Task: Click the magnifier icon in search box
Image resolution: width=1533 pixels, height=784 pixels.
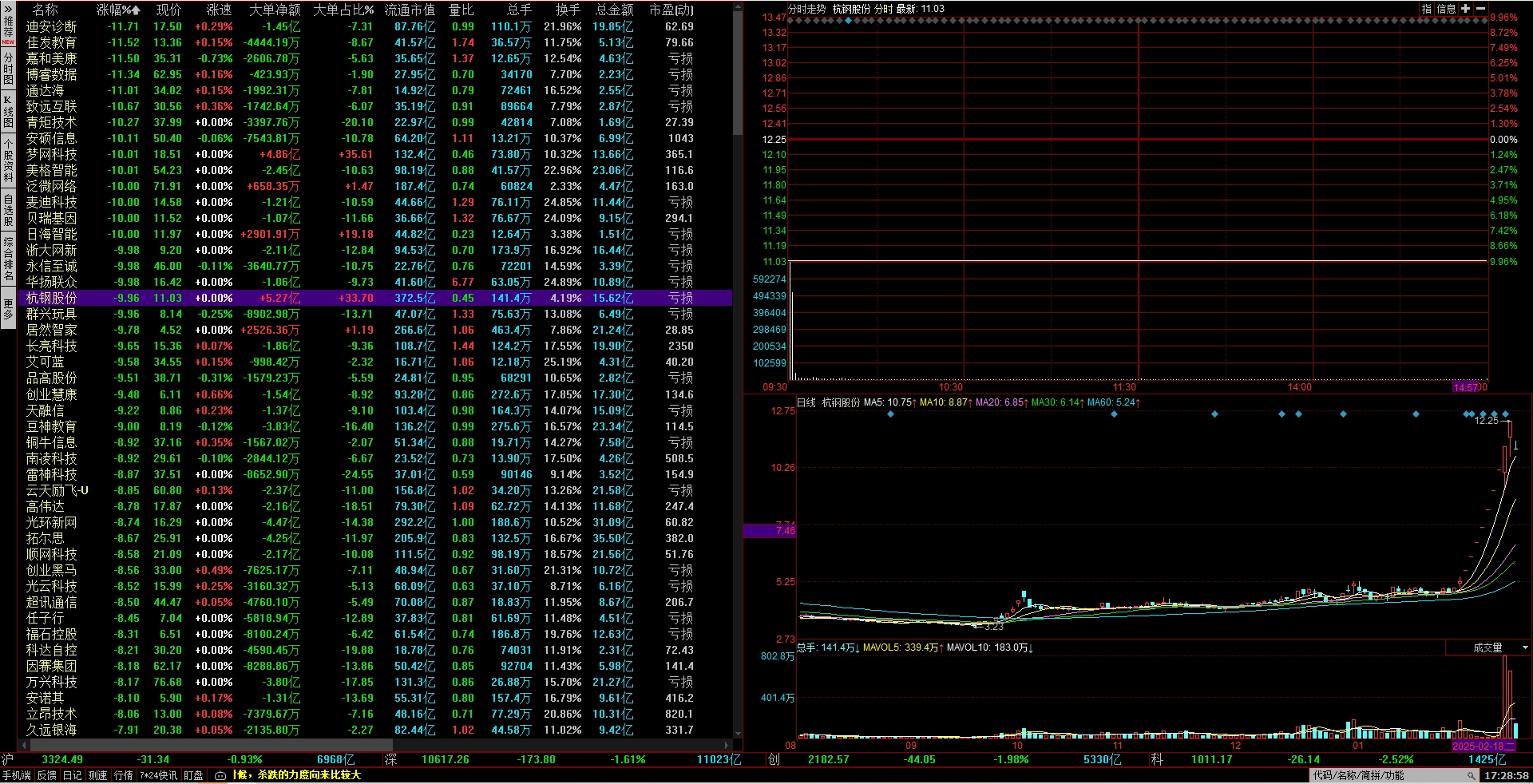Action: (1470, 775)
